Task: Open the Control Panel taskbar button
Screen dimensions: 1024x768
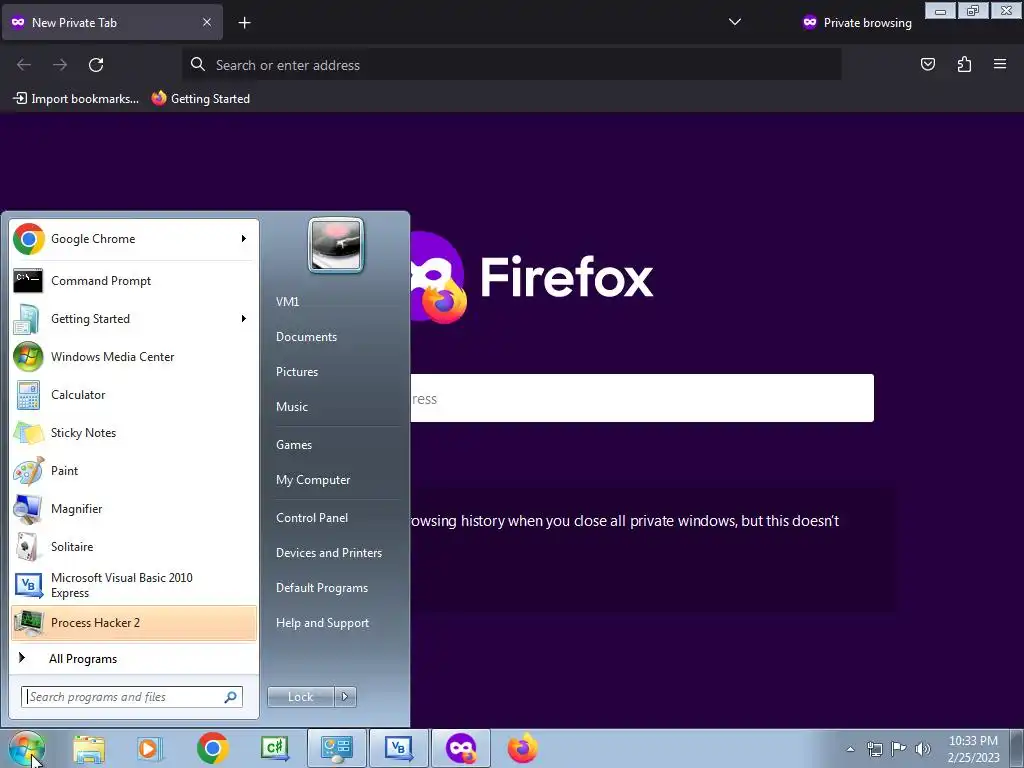Action: pos(336,748)
